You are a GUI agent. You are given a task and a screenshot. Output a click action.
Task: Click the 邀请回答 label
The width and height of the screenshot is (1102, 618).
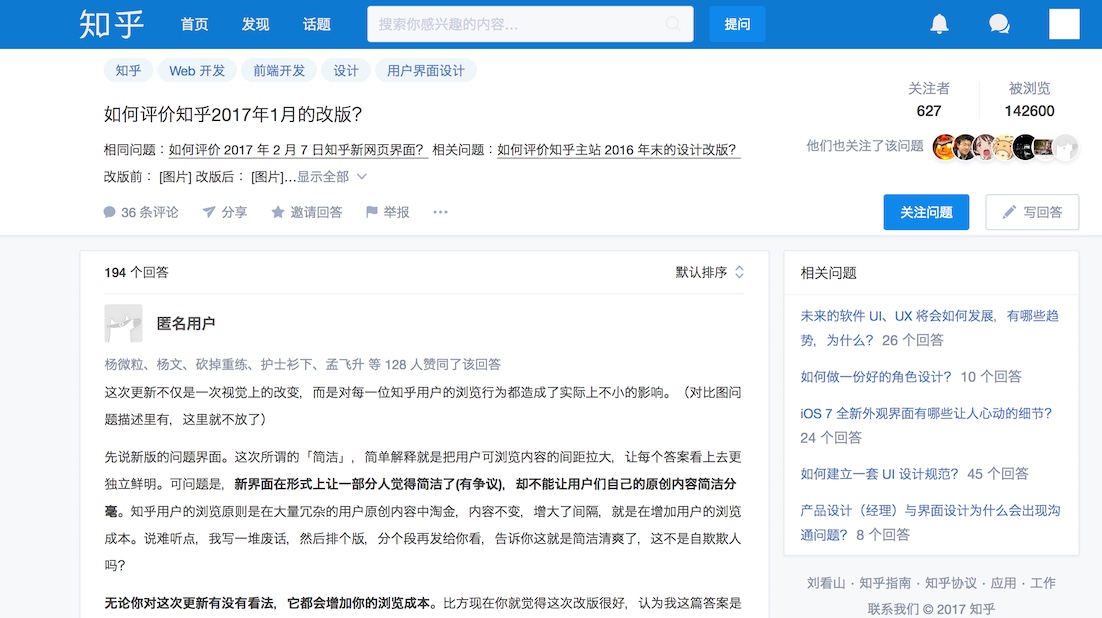click(316, 212)
